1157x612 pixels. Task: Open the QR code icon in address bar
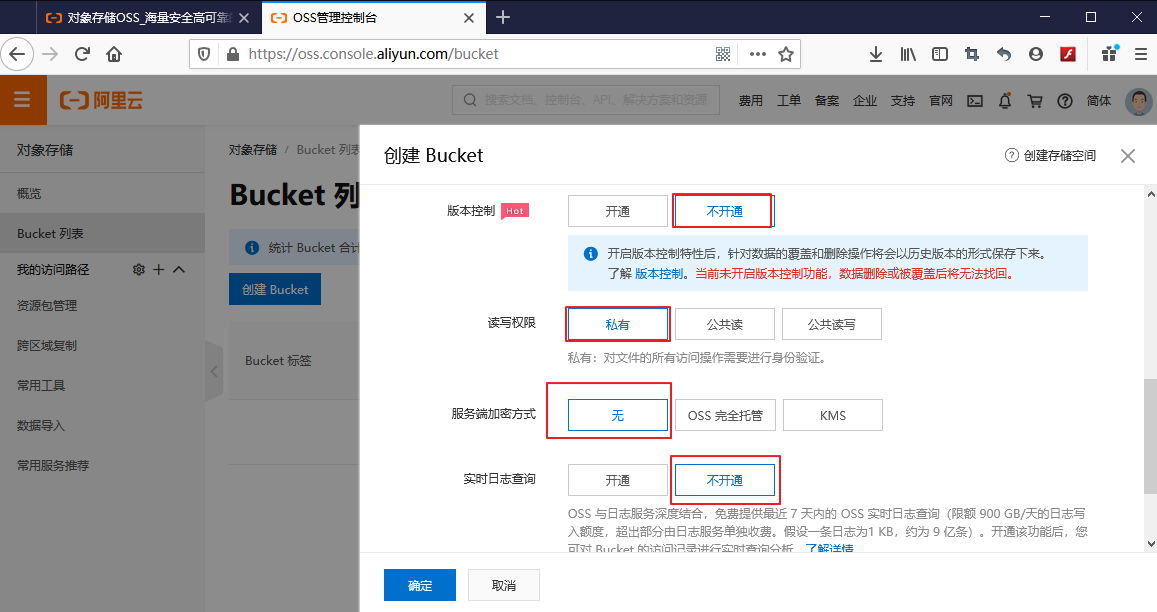point(723,54)
